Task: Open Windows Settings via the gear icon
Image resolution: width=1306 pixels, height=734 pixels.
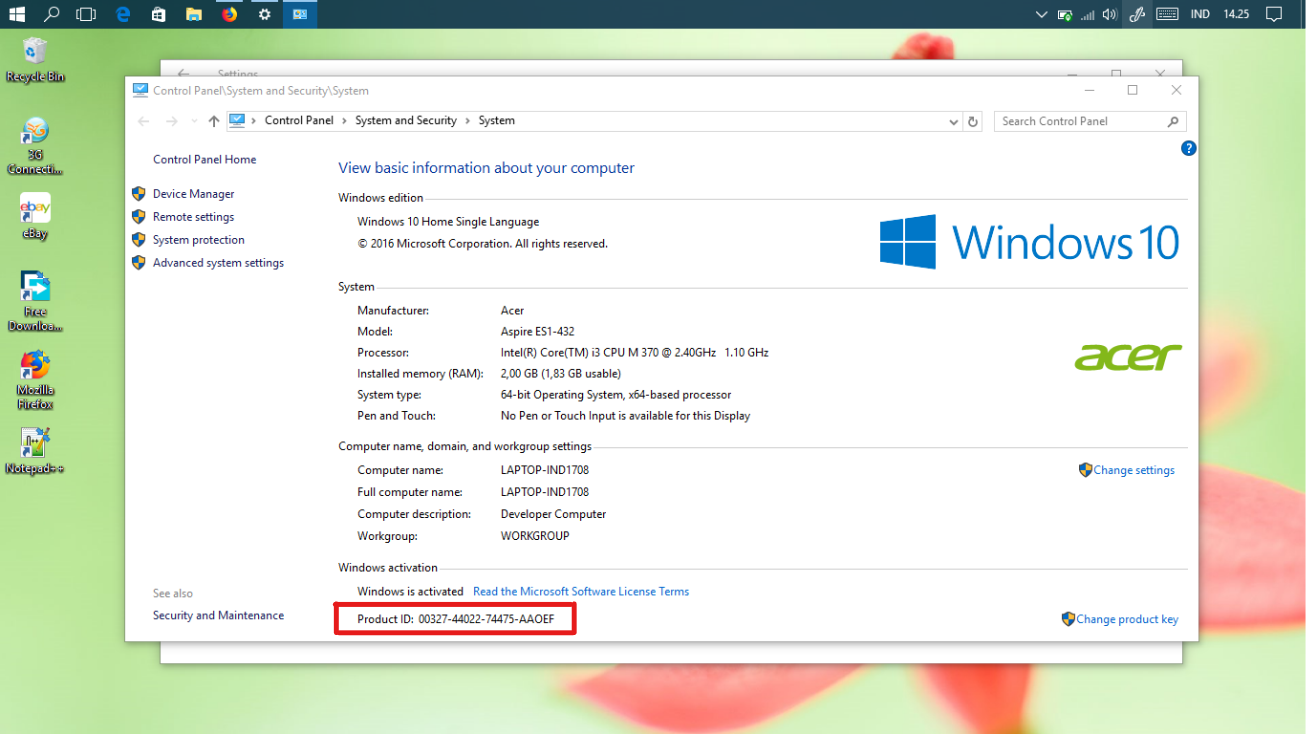Action: tap(264, 14)
